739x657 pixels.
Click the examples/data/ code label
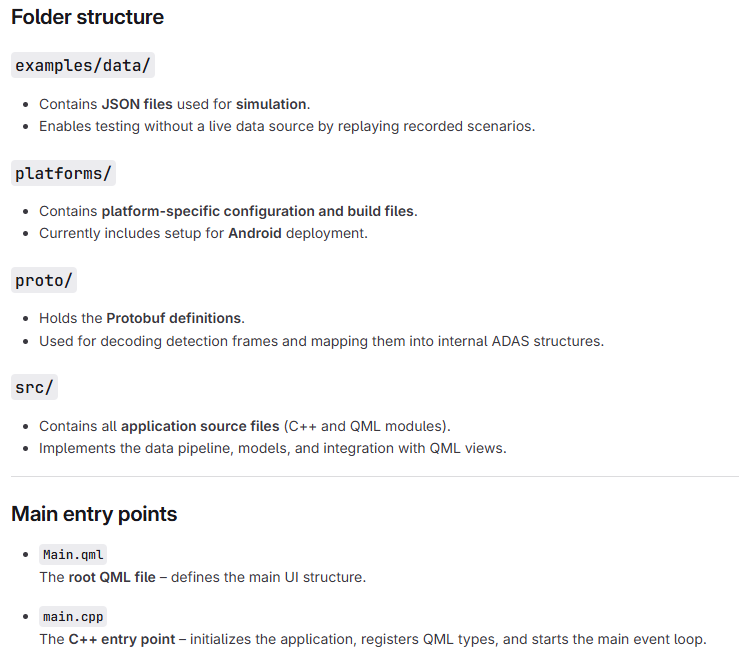(84, 66)
